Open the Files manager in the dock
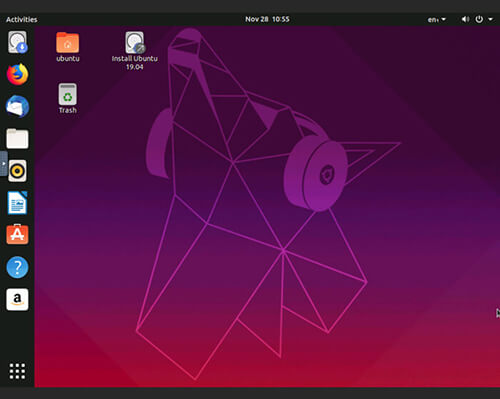 (x=17, y=138)
